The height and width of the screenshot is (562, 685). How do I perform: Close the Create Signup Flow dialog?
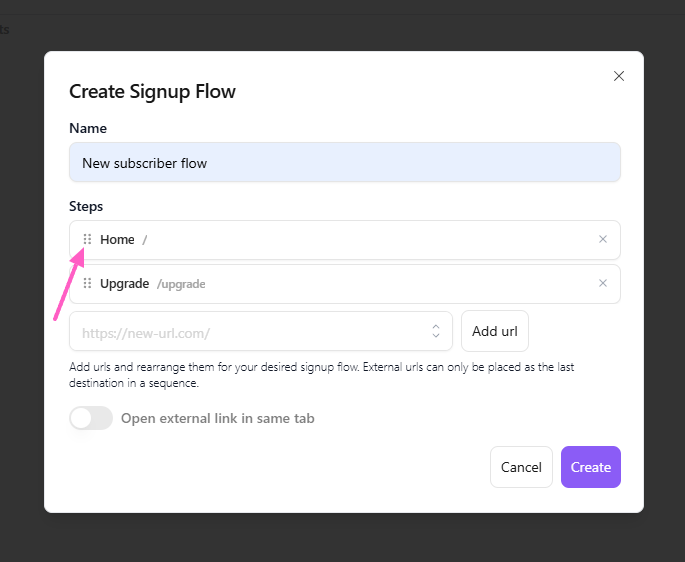pyautogui.click(x=619, y=76)
